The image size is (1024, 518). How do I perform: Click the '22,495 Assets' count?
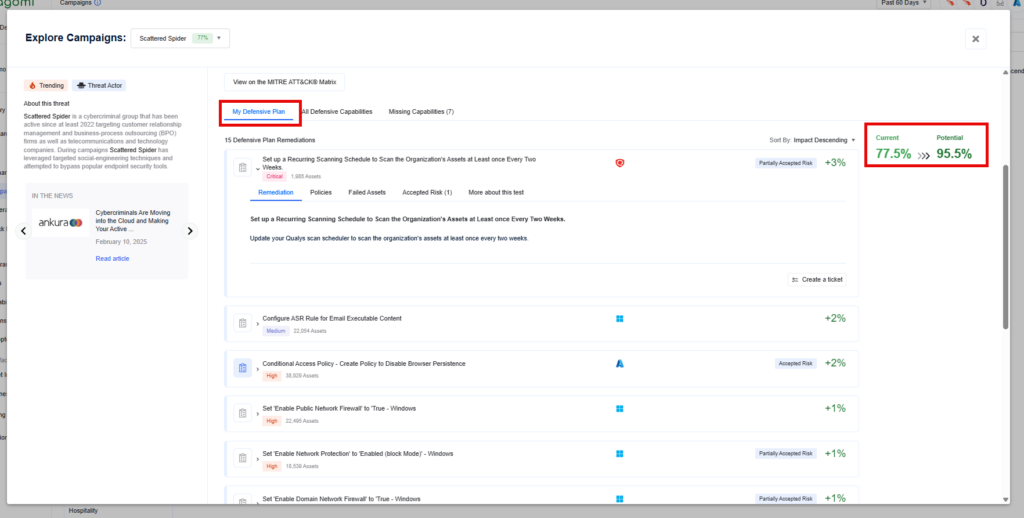(x=302, y=421)
